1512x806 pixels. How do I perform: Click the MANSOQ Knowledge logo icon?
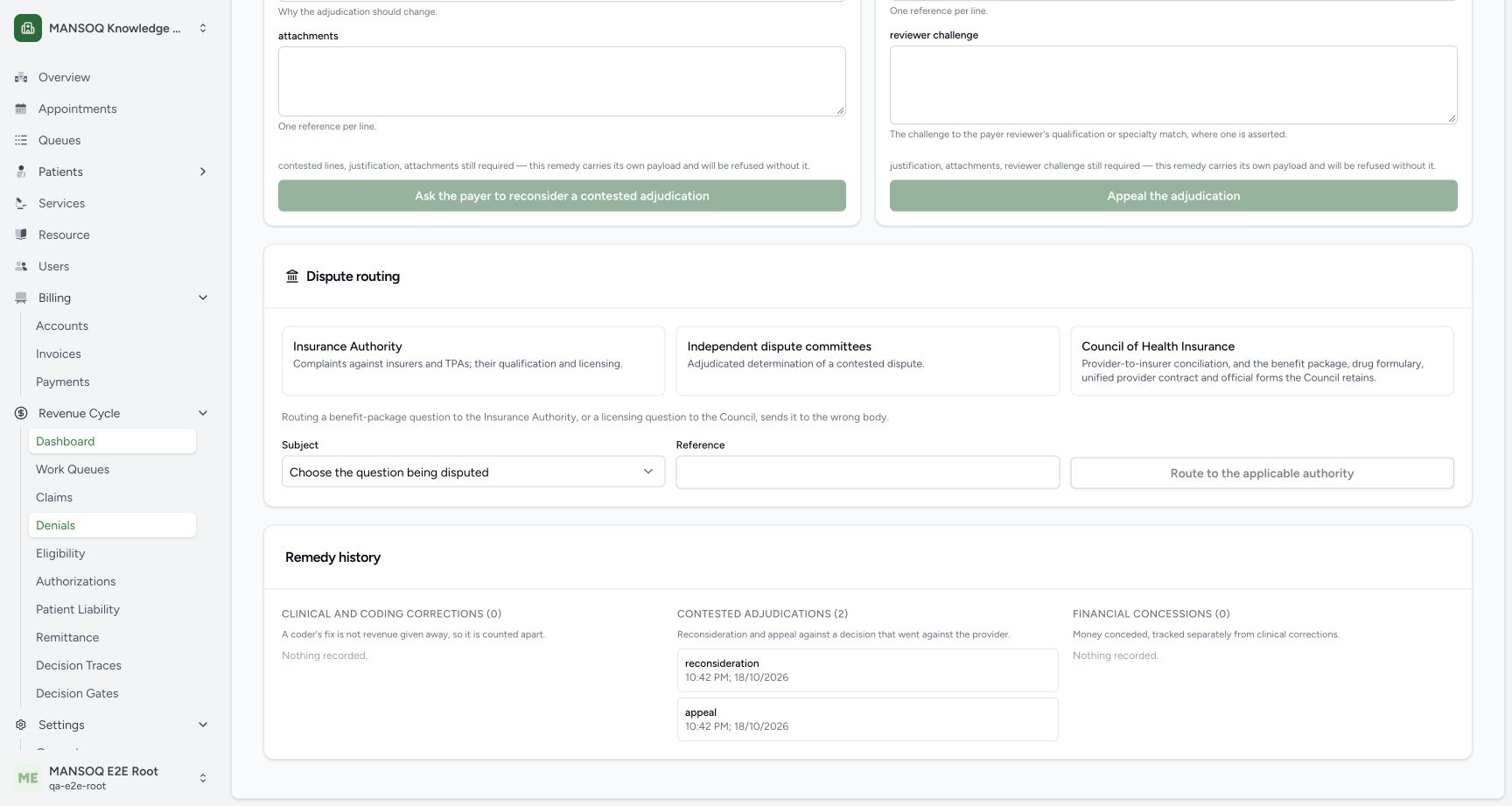(28, 28)
